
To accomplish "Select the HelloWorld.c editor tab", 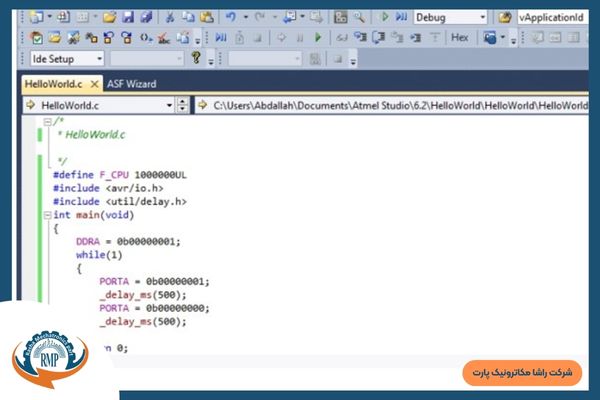I will [55, 83].
